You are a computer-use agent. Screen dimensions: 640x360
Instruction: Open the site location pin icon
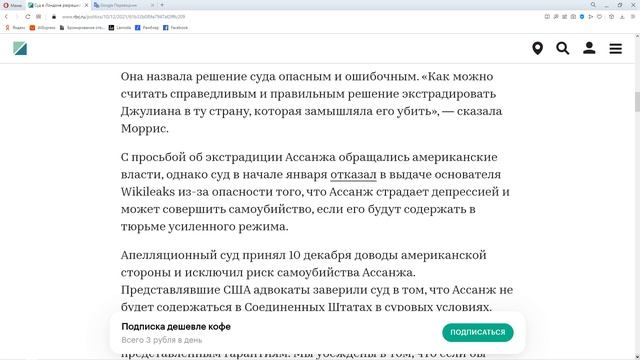pos(538,48)
